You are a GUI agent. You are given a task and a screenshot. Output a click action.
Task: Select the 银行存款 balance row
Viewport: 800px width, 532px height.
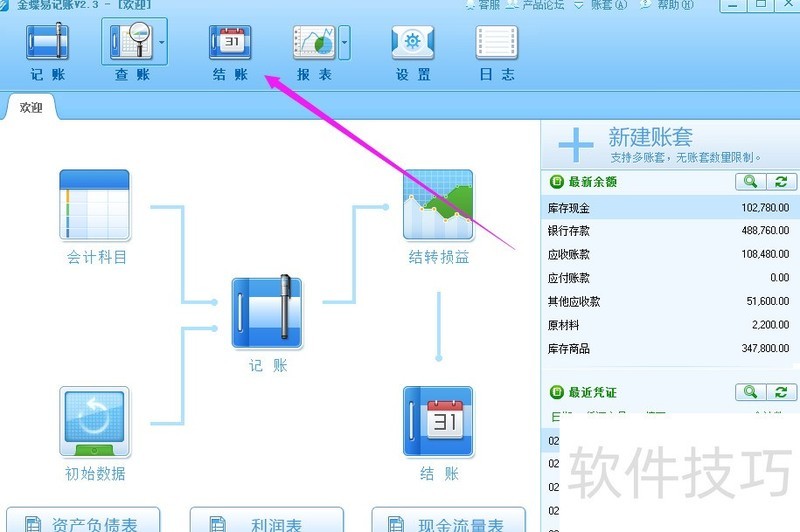pyautogui.click(x=670, y=231)
